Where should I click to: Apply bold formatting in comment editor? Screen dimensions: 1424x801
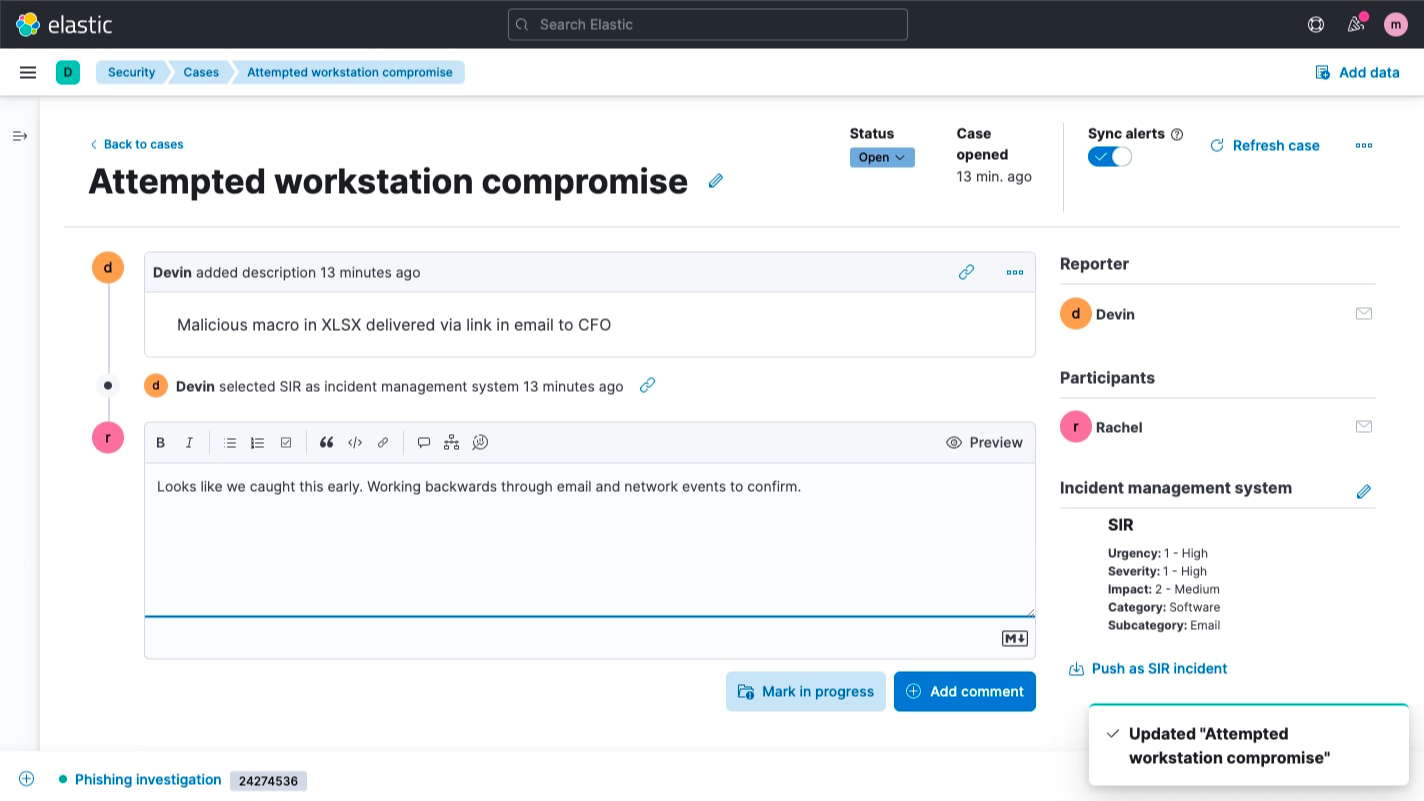click(x=161, y=442)
